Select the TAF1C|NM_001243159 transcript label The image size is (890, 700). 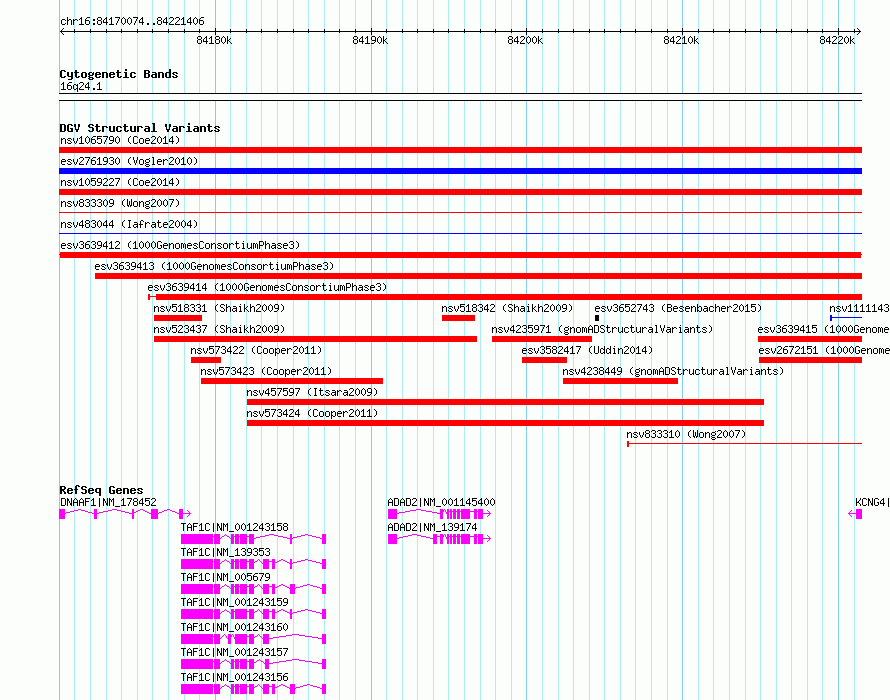[x=234, y=602]
